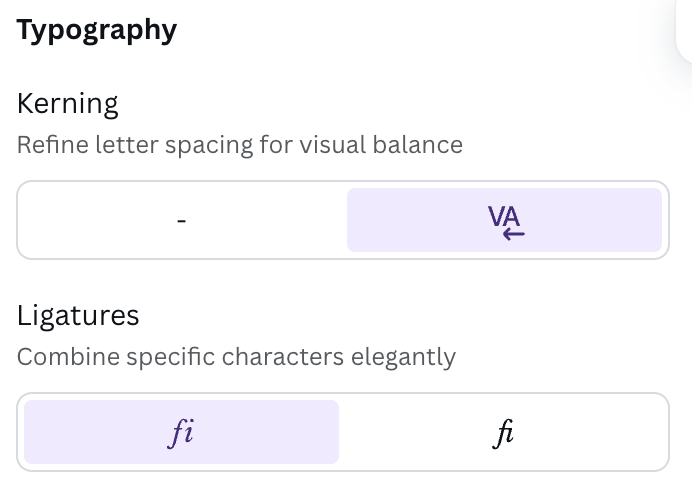Switch ligatures off with the left option
The height and width of the screenshot is (492, 692).
click(x=181, y=432)
